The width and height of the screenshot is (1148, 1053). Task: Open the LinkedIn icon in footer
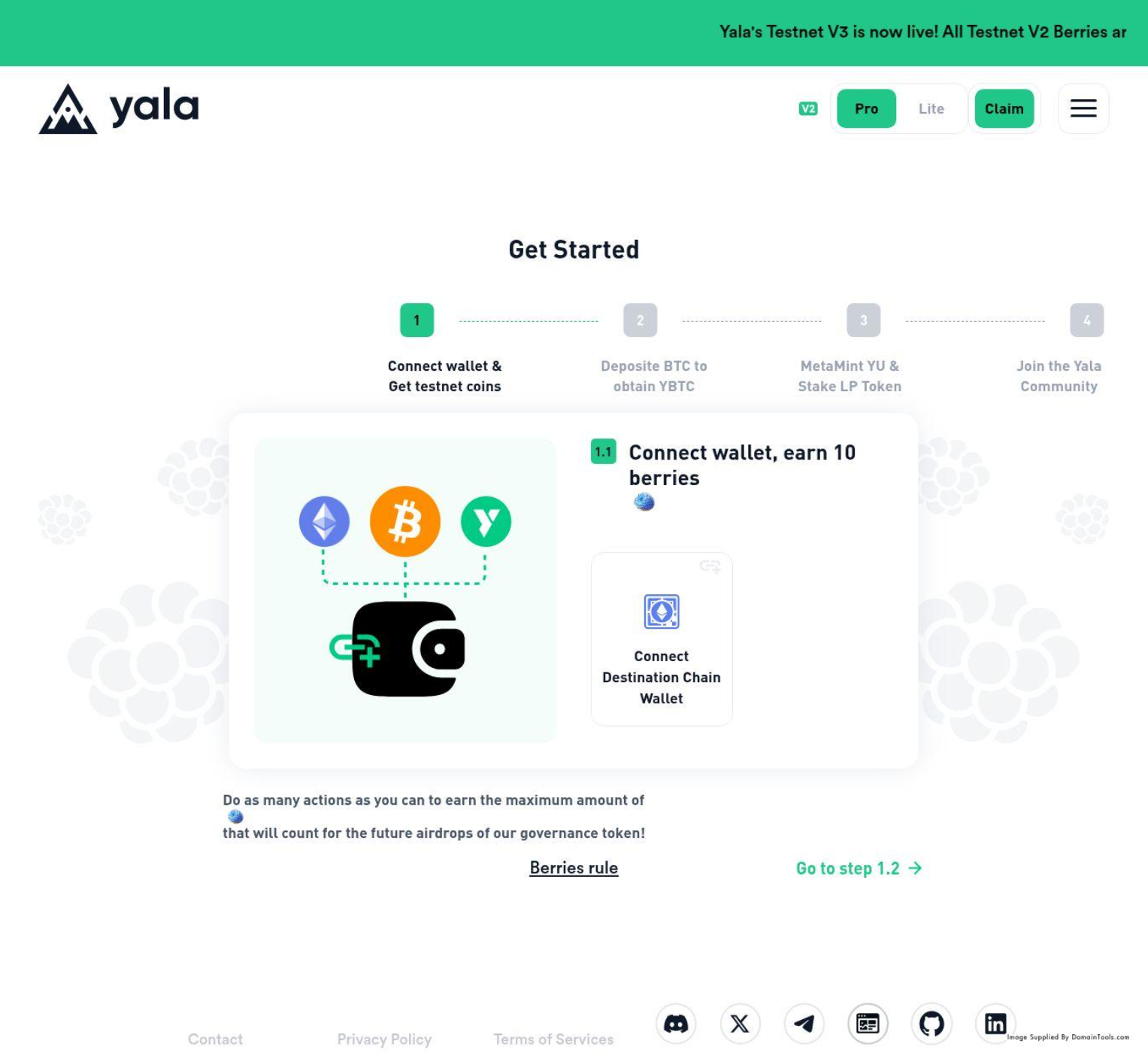point(995,1024)
